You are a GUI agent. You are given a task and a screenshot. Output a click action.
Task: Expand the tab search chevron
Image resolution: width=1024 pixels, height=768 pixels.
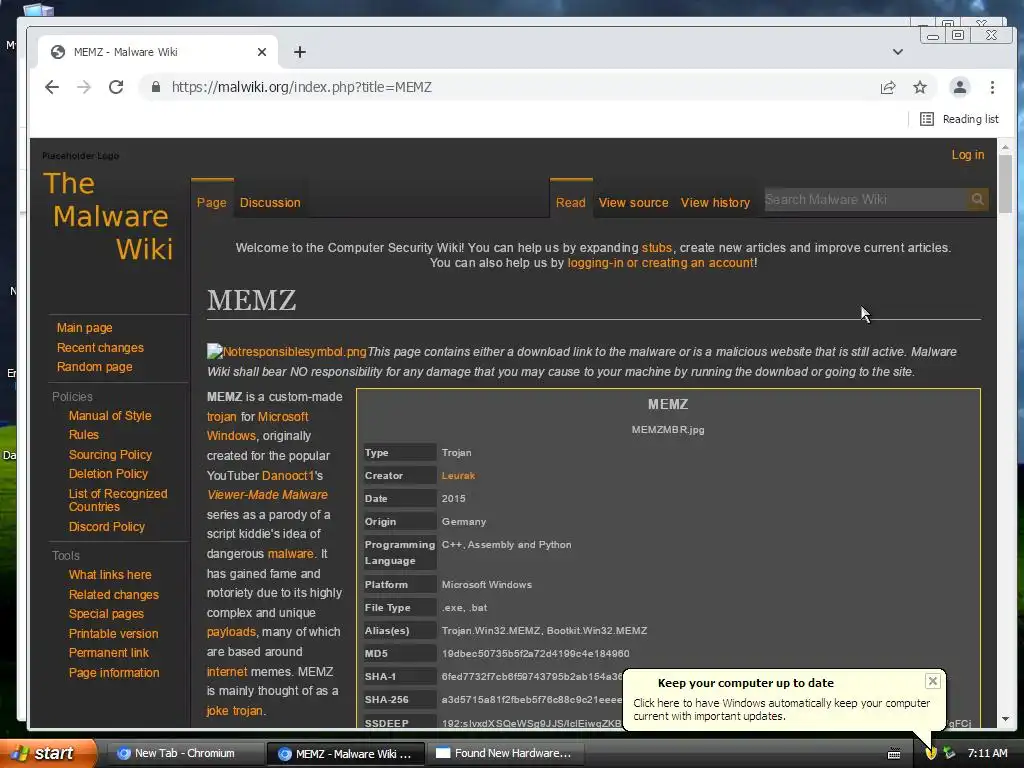pyautogui.click(x=898, y=52)
